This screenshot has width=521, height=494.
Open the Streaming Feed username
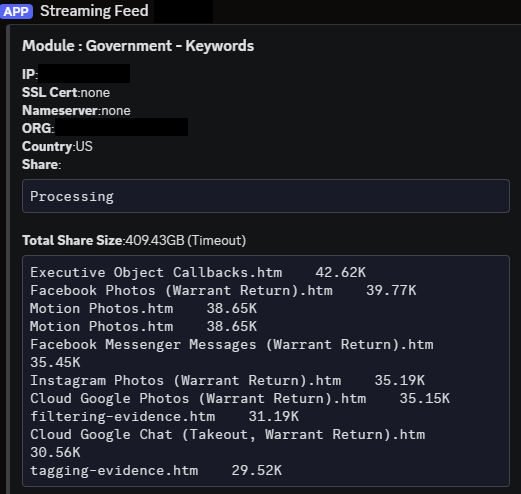point(94,11)
